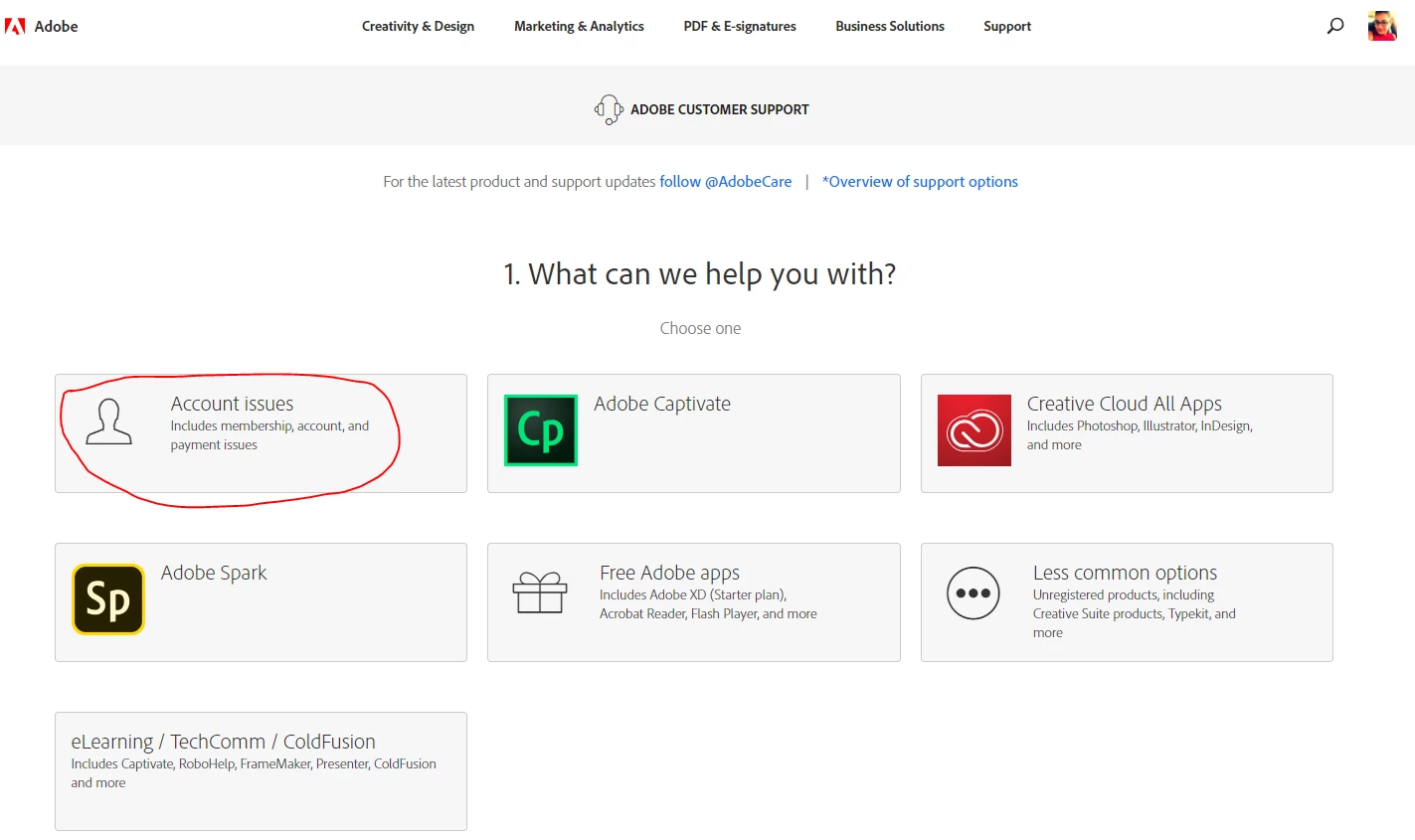Screen dimensions: 1415x840
Task: Click 'Unregistered products, including' description text
Action: [x=1134, y=613]
